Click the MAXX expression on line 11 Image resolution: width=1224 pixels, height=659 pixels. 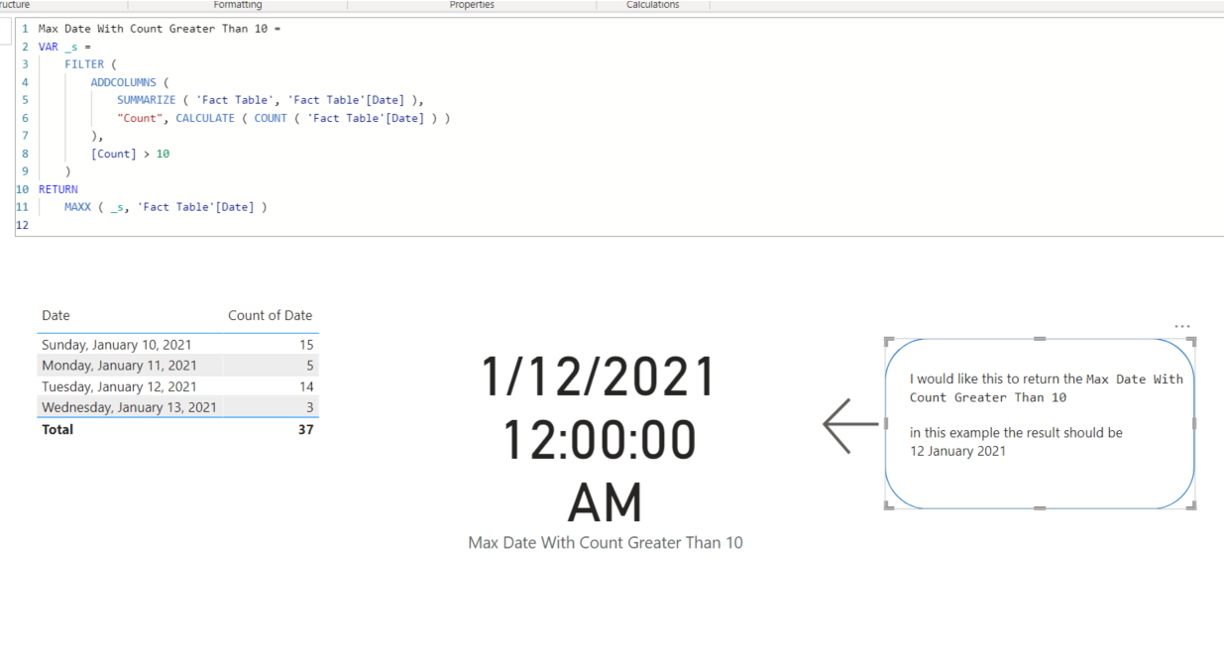[x=166, y=207]
